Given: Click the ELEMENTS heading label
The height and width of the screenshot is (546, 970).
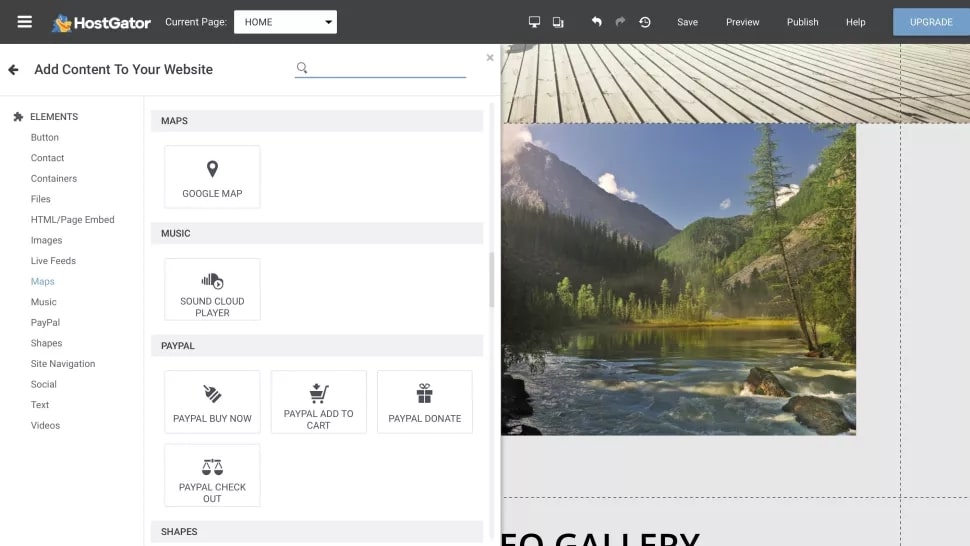Looking at the screenshot, I should click(x=54, y=116).
